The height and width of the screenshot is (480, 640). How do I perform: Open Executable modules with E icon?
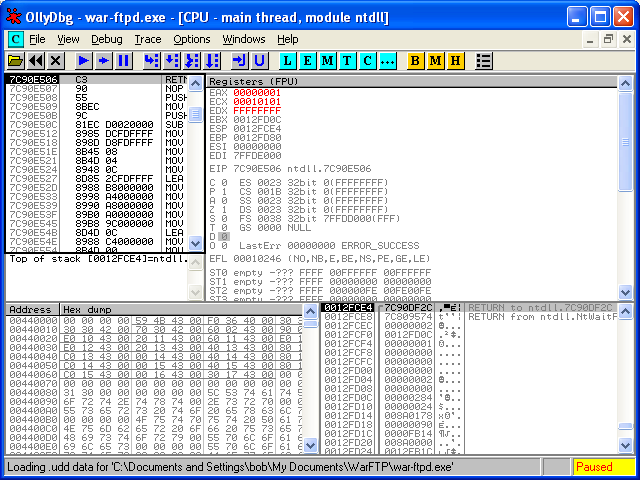tap(308, 61)
